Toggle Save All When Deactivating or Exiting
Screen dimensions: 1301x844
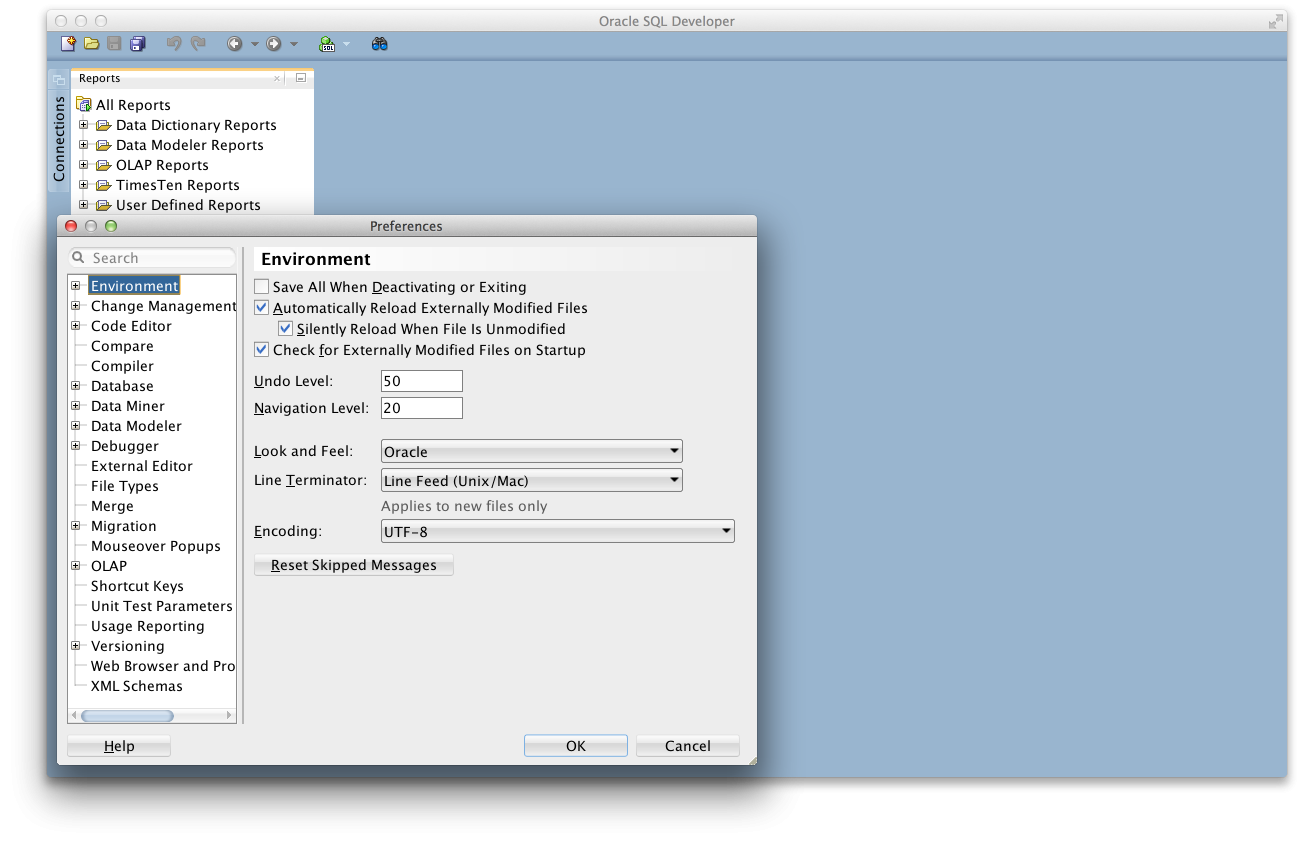coord(262,287)
